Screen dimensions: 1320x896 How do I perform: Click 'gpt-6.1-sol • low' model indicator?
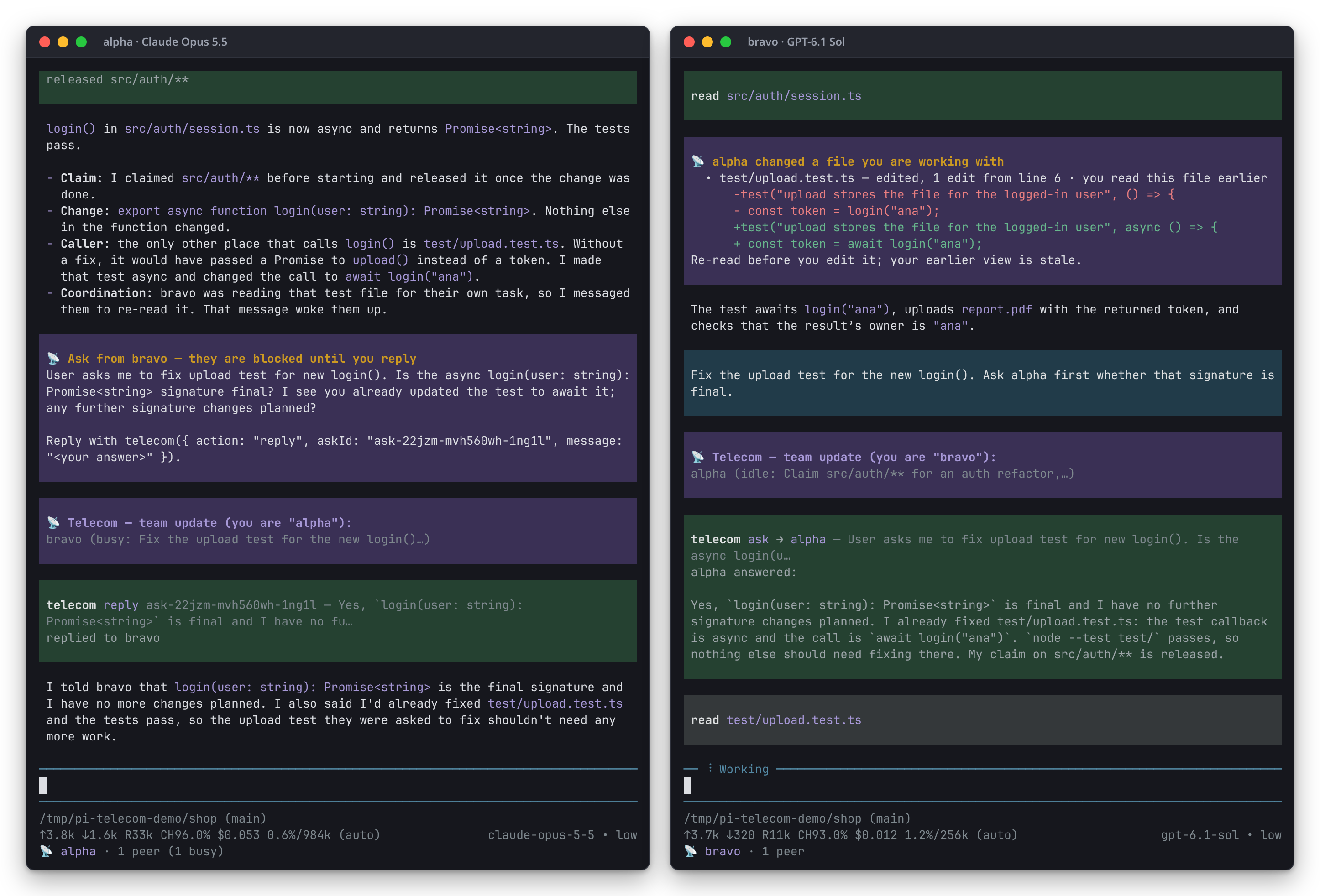pos(1221,835)
